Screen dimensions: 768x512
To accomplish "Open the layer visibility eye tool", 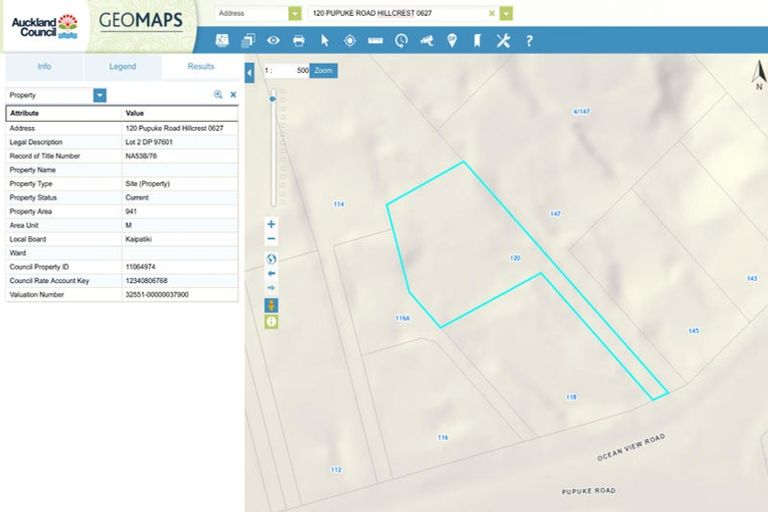I will pos(273,40).
